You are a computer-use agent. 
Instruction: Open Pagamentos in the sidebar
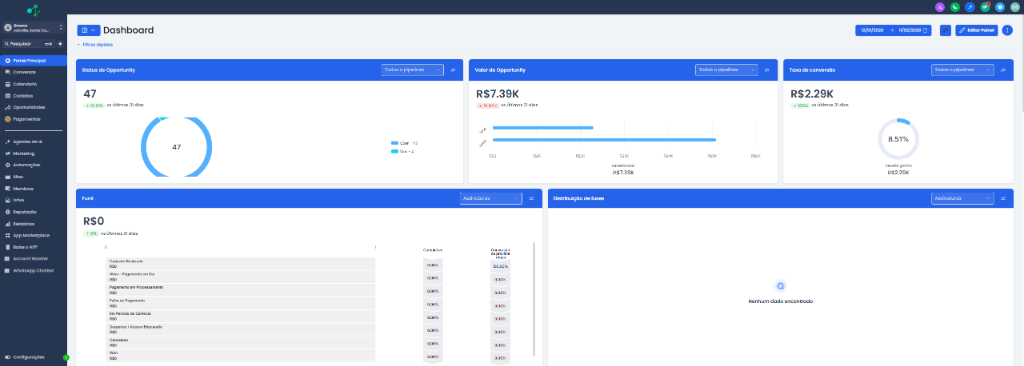tap(33, 119)
